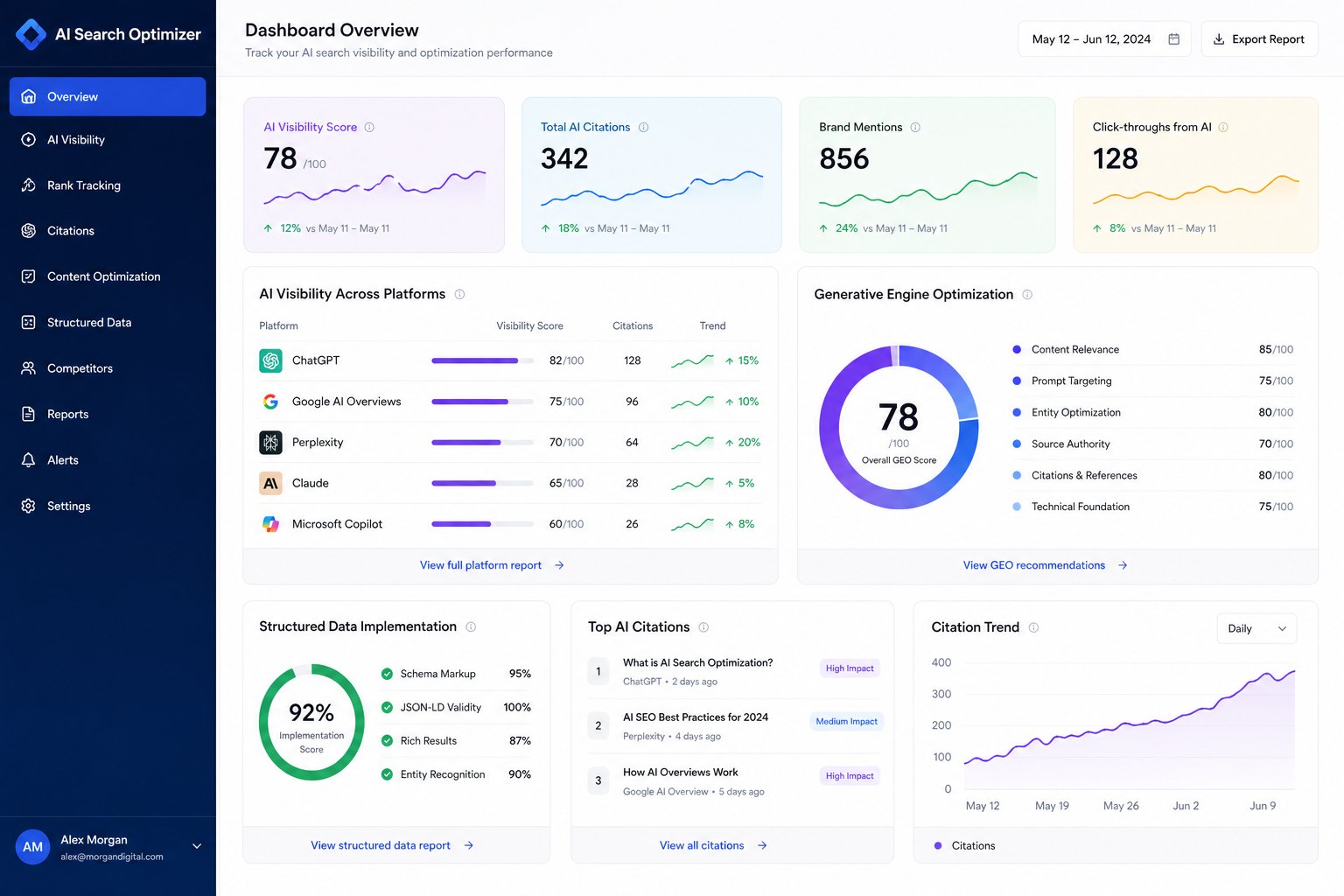Click the Prompt Targeting 75/100 row
The height and width of the screenshot is (896, 1344).
click(x=1152, y=381)
